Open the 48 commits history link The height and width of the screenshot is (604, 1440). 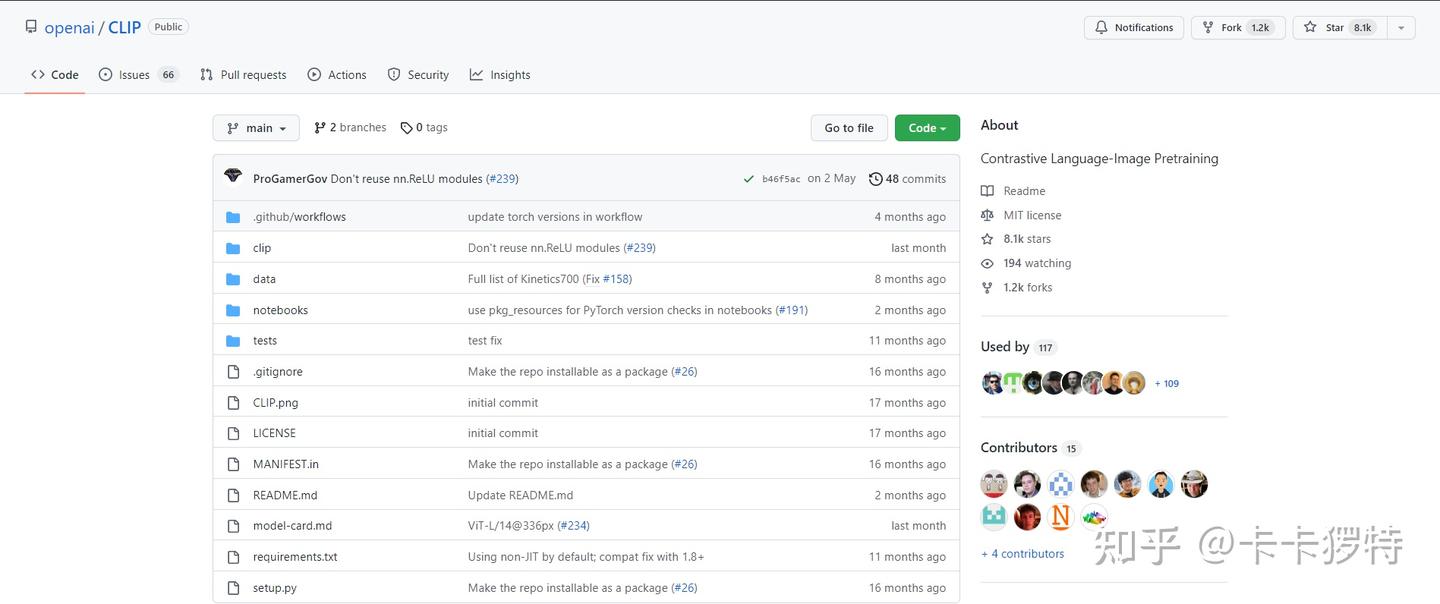coord(907,179)
